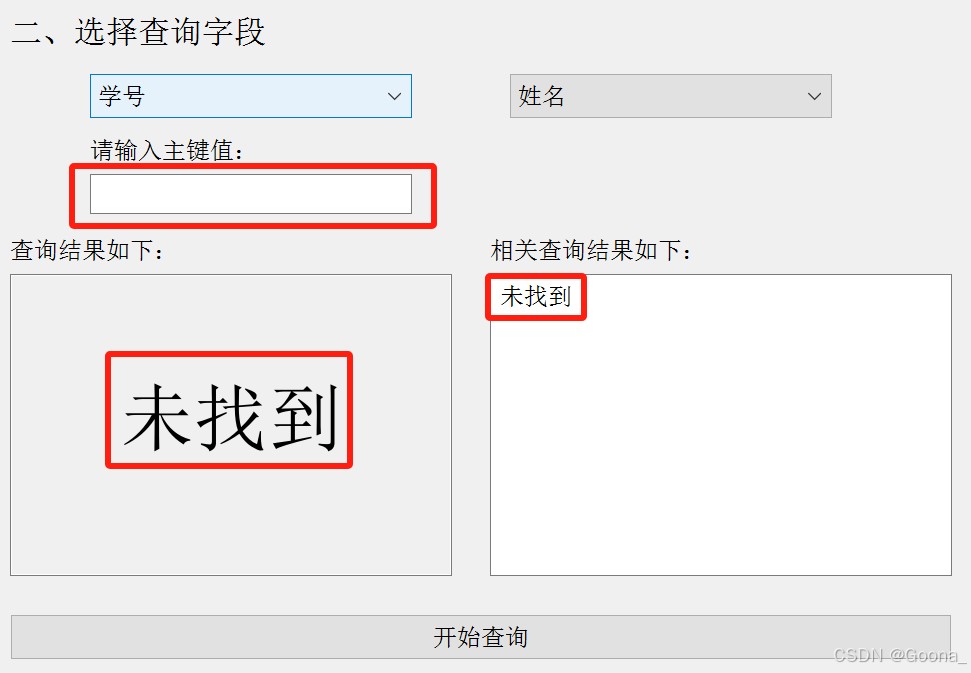971x673 pixels.
Task: Click the 二、选择查询字段 heading
Action: click(139, 32)
